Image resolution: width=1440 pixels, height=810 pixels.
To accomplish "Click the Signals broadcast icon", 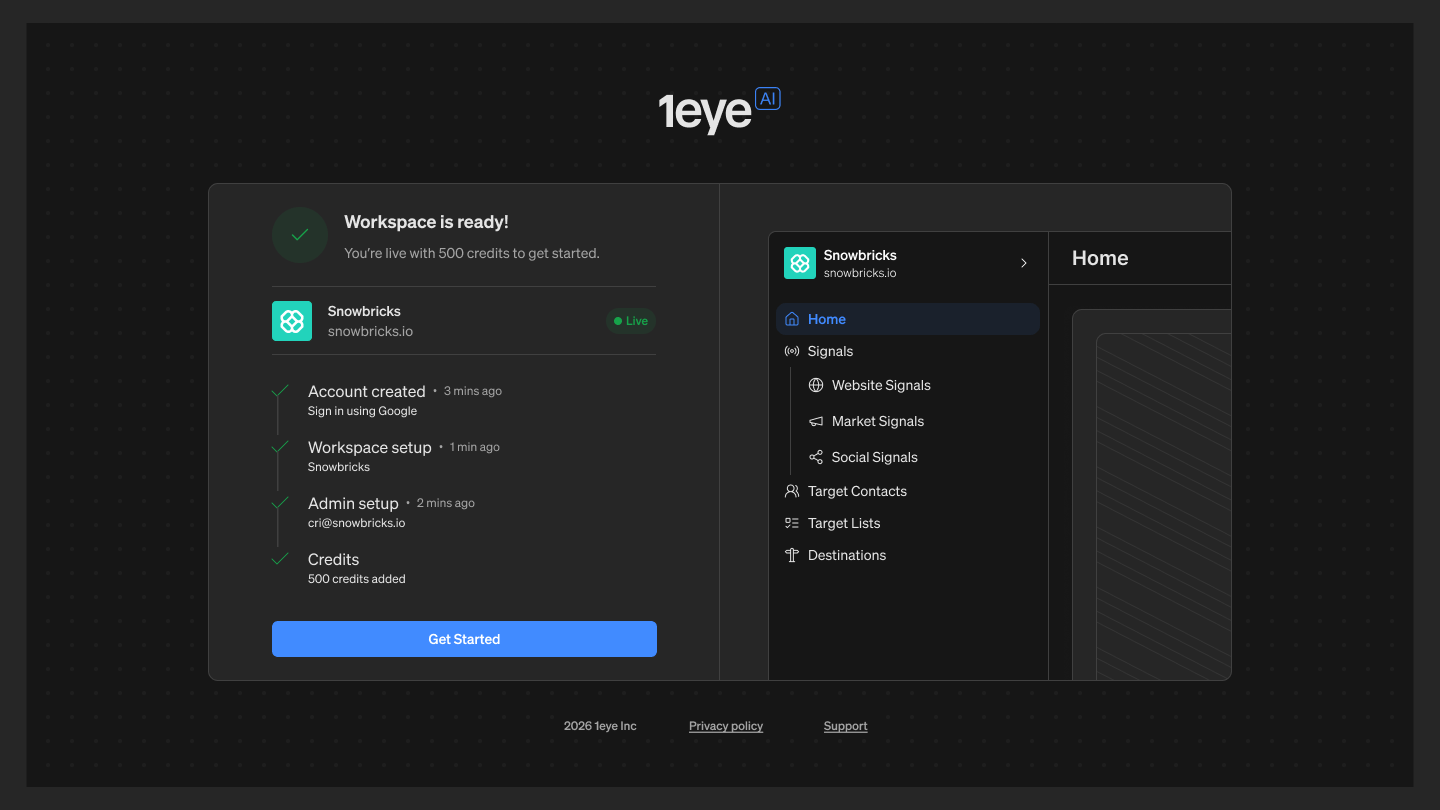I will click(x=792, y=351).
